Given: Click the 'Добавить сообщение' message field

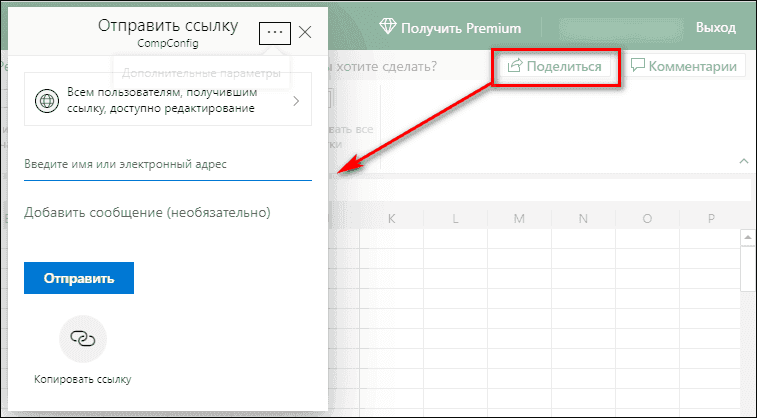Looking at the screenshot, I should (147, 212).
